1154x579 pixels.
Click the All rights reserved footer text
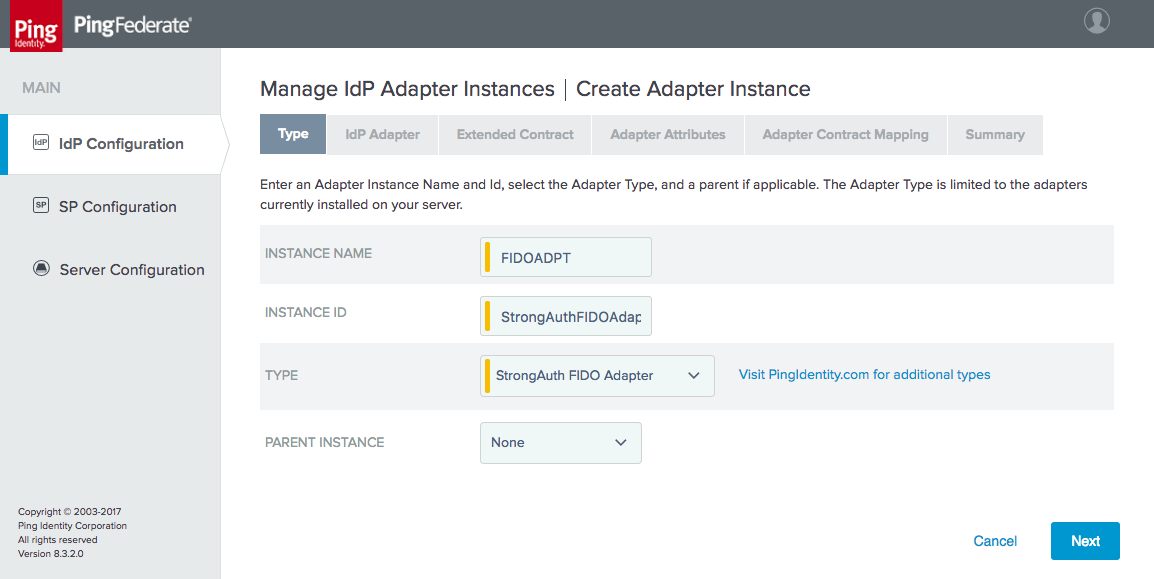click(57, 539)
